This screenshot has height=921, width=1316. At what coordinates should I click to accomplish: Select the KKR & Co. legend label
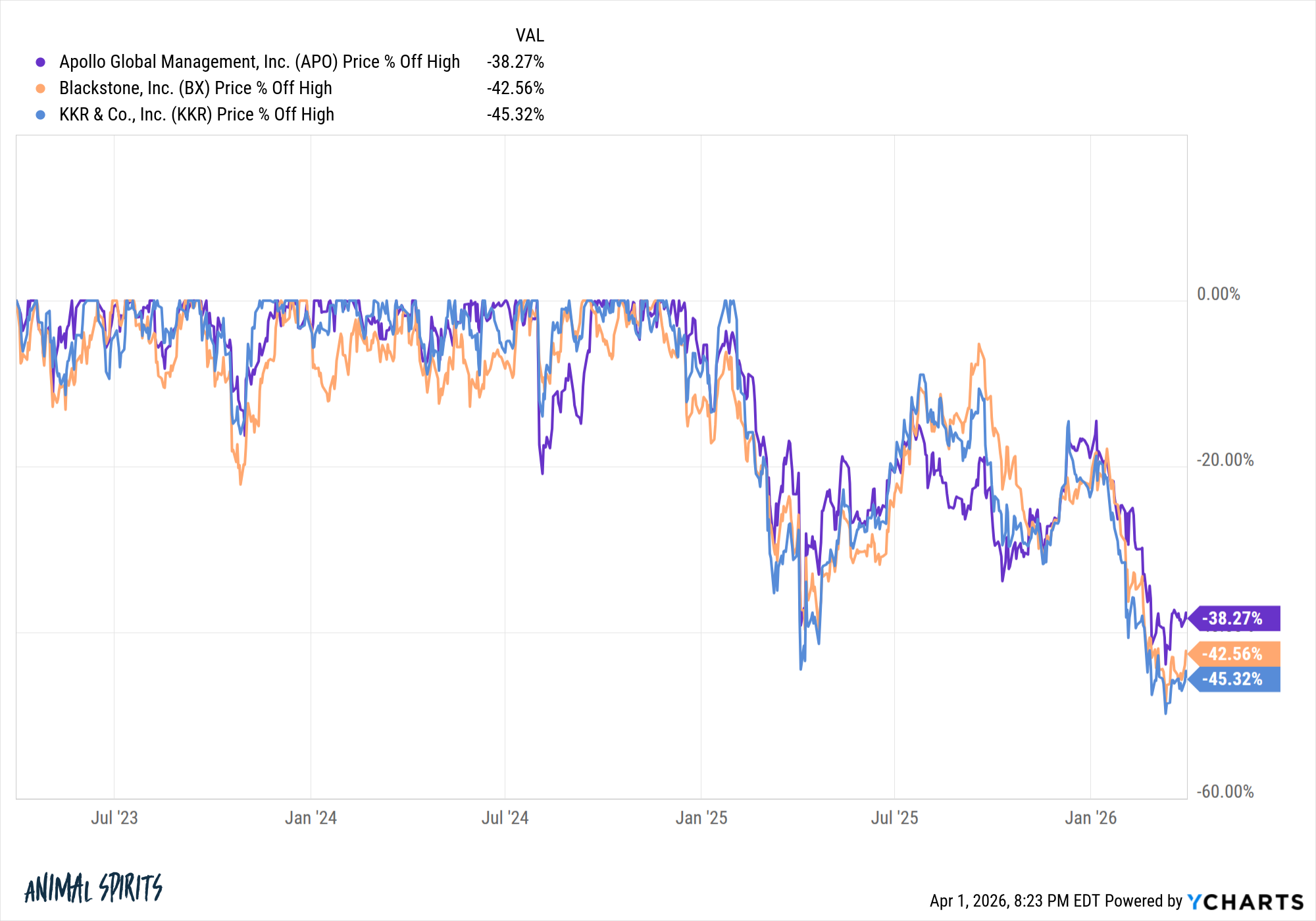(x=197, y=115)
